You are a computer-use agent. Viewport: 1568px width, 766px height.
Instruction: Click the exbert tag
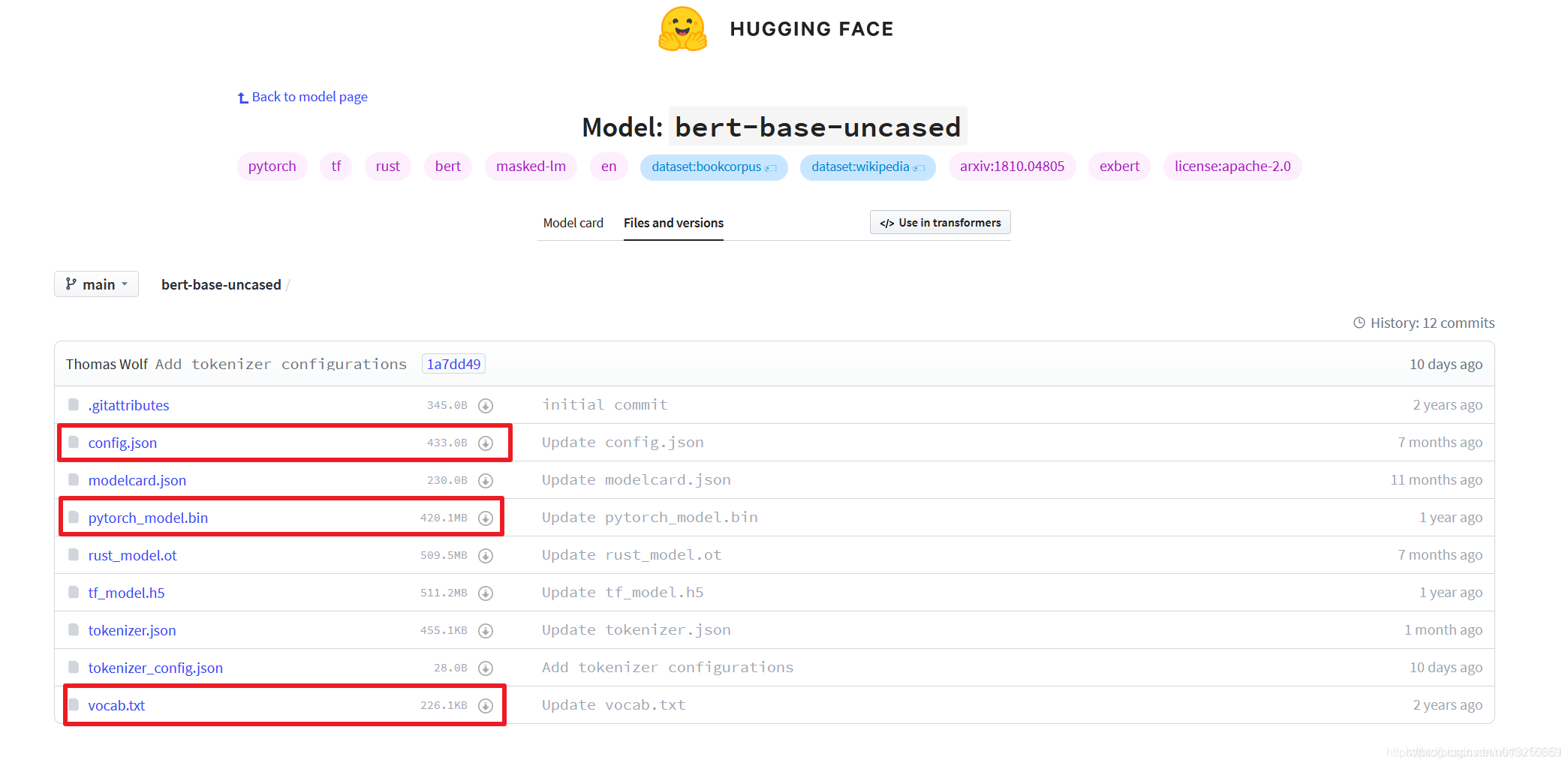coord(1119,167)
